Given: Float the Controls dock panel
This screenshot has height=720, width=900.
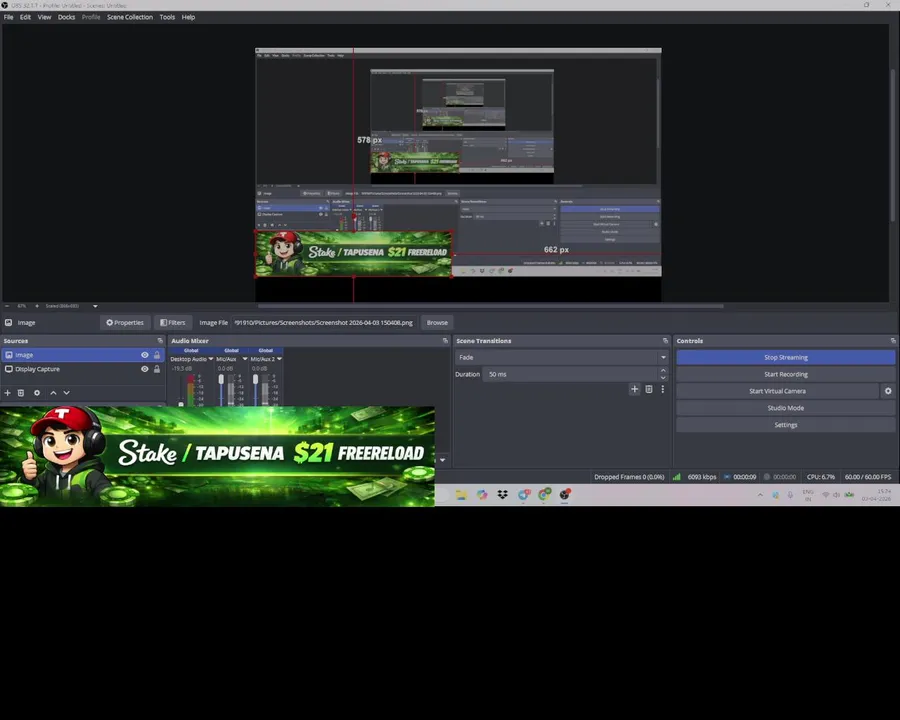Looking at the screenshot, I should (893, 340).
